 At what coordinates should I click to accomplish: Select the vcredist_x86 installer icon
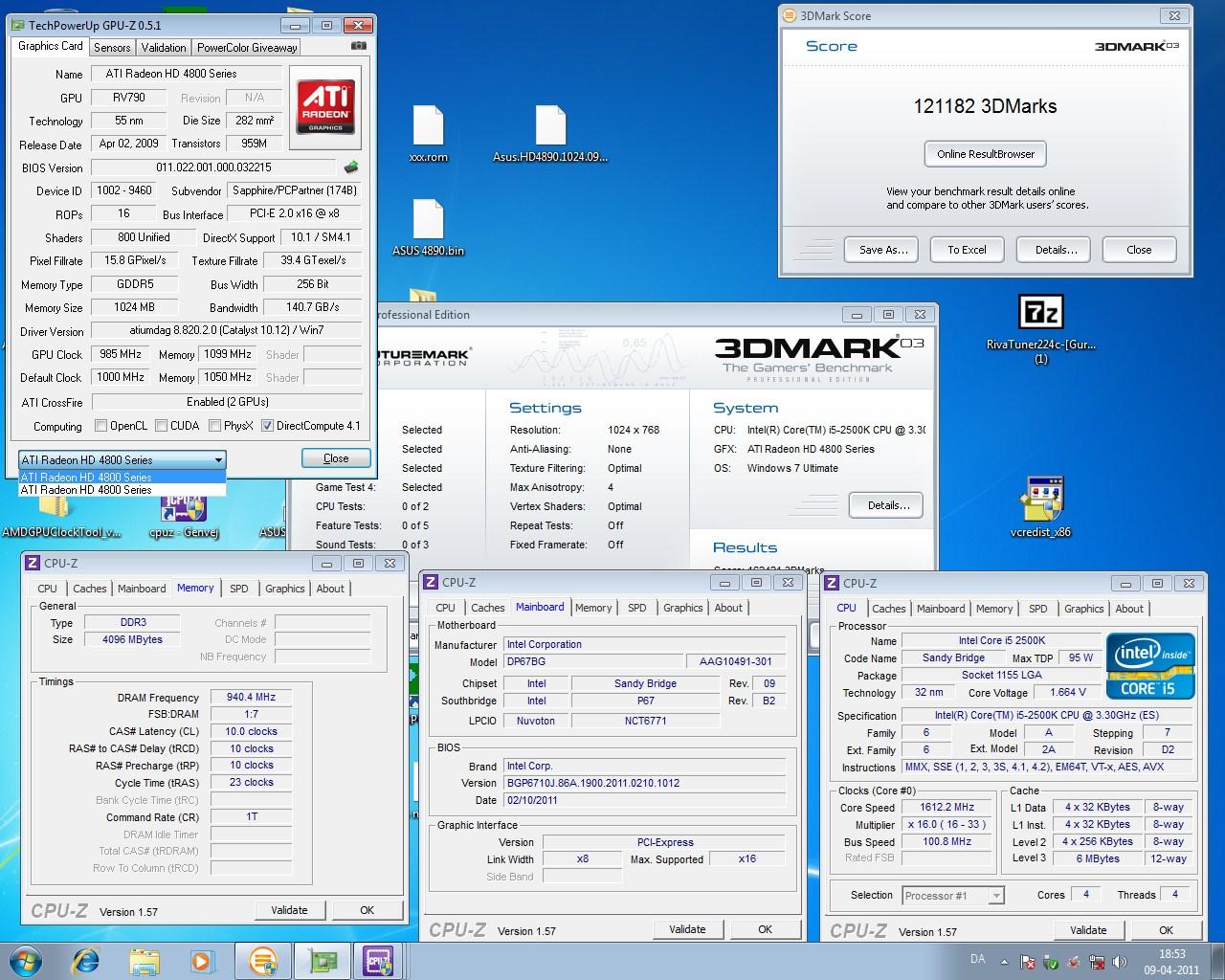1041,507
